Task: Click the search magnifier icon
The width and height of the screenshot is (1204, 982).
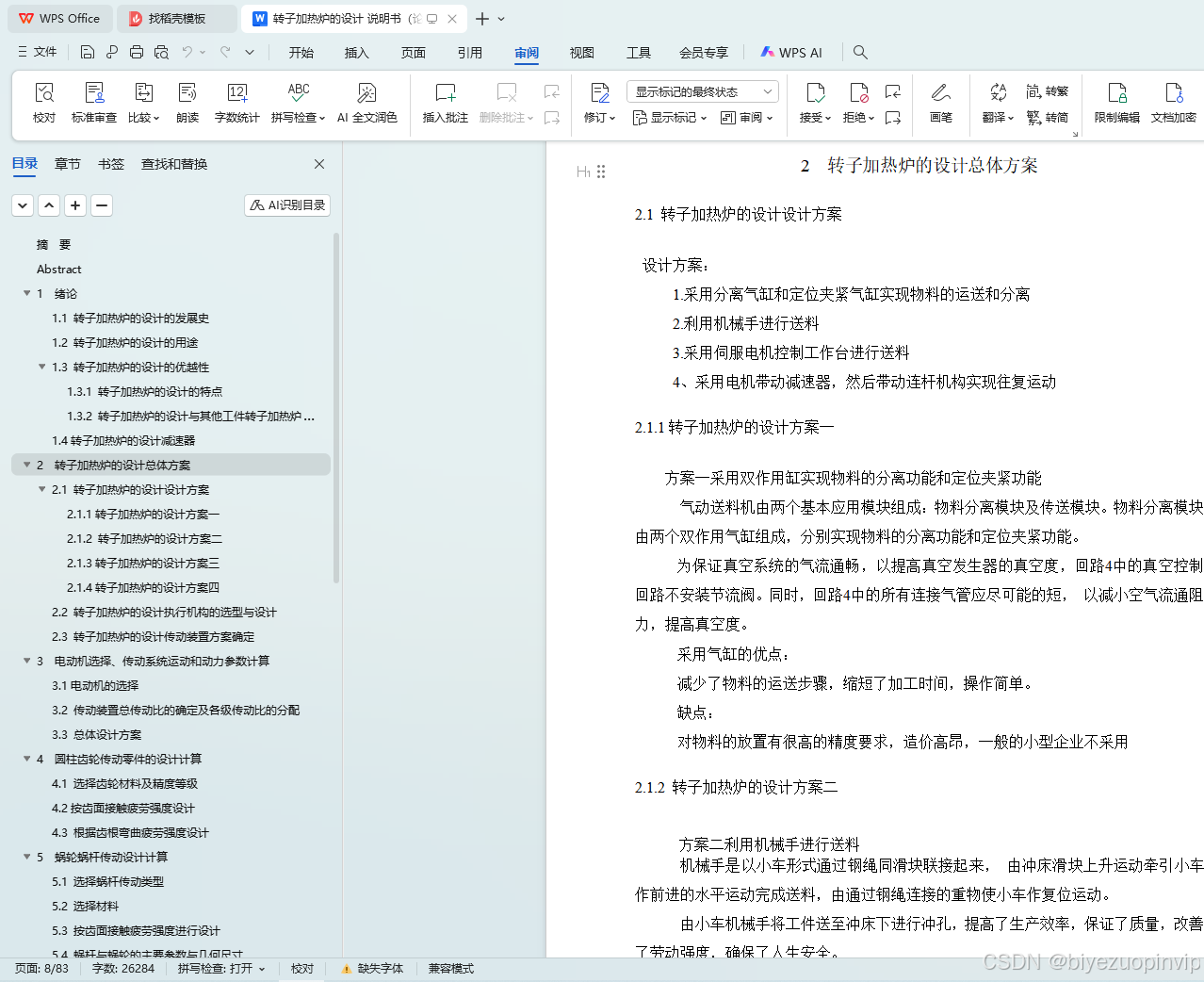Action: tap(860, 52)
